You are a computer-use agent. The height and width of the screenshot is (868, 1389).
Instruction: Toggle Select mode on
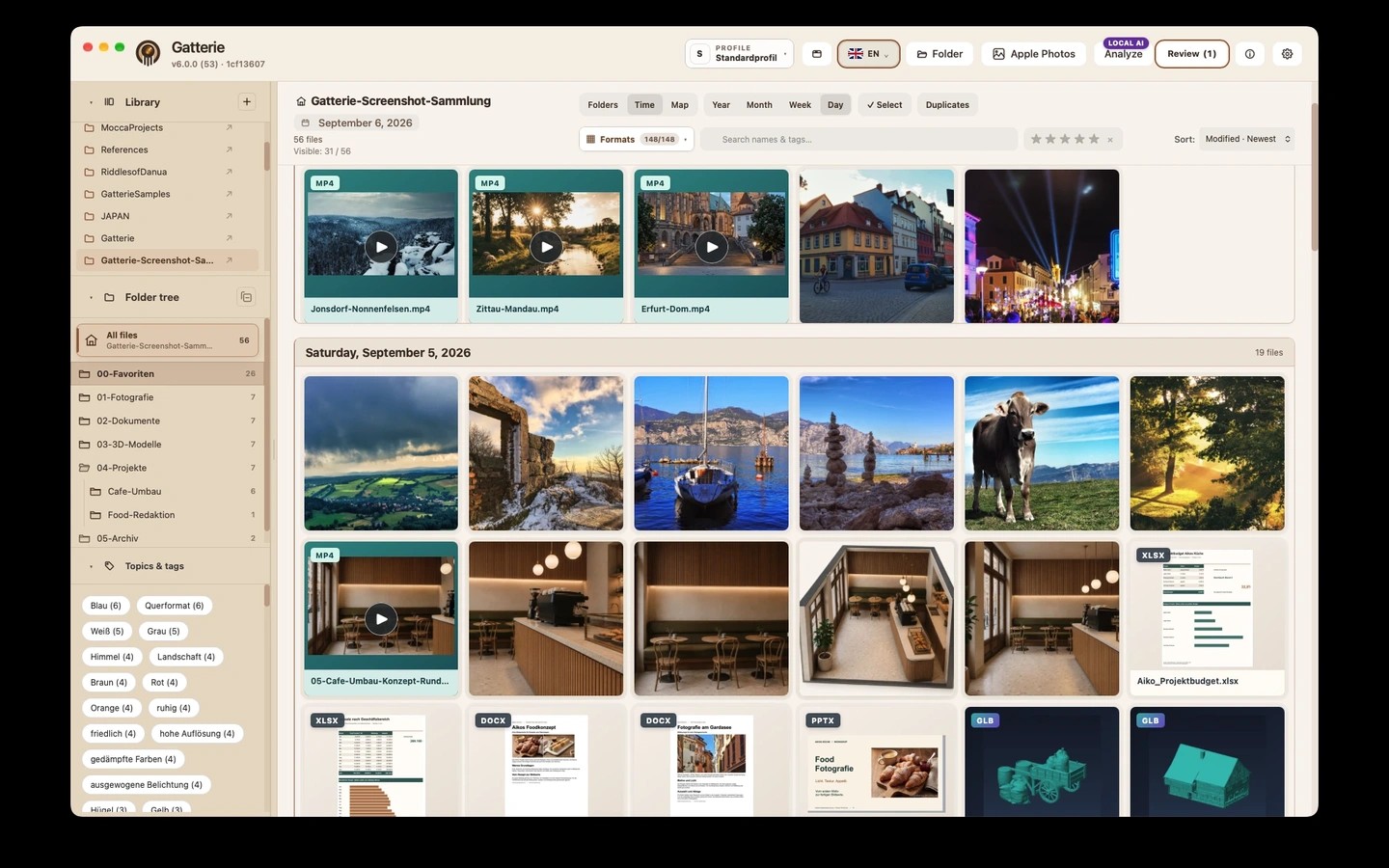885,105
